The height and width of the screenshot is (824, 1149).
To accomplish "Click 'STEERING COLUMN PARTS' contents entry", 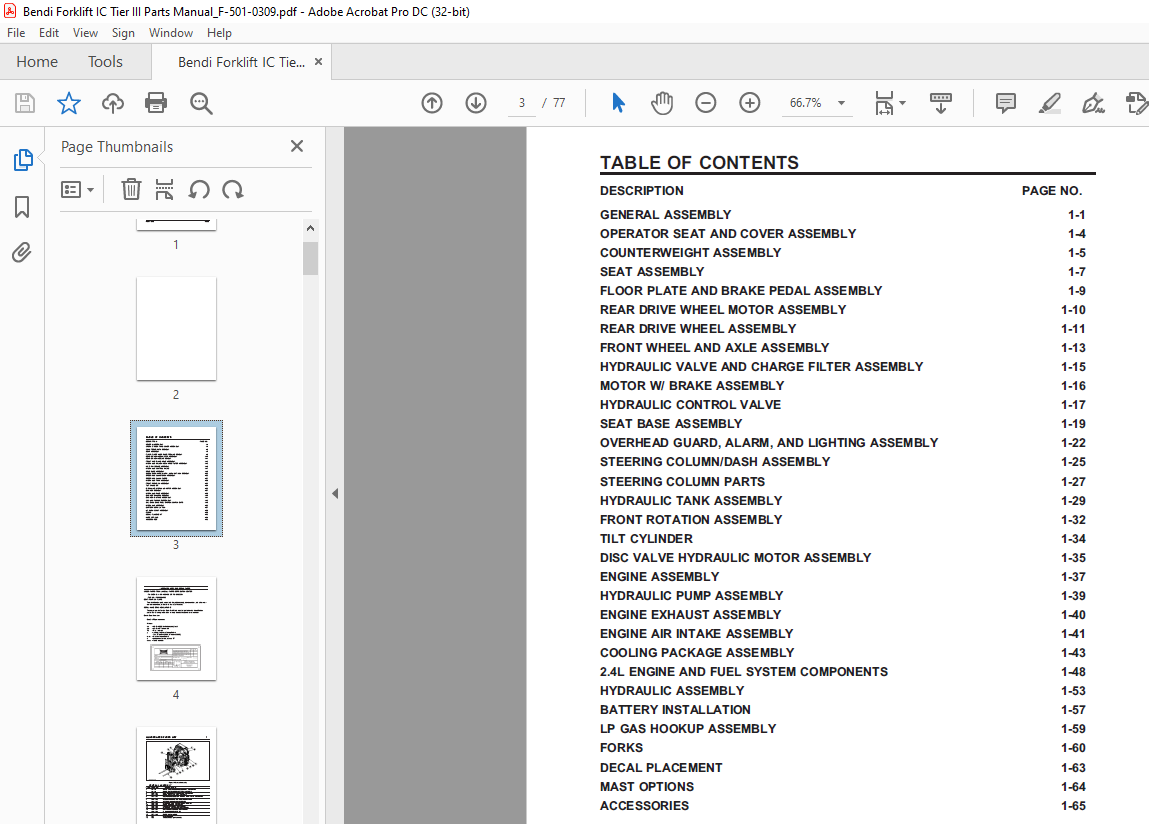I will 682,482.
